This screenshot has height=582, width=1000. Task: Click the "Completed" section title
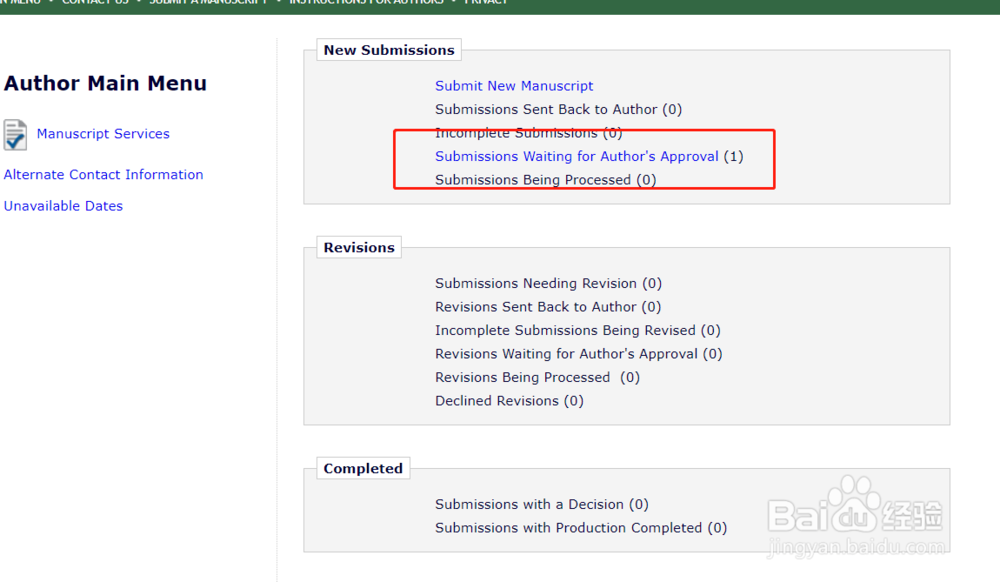[363, 469]
